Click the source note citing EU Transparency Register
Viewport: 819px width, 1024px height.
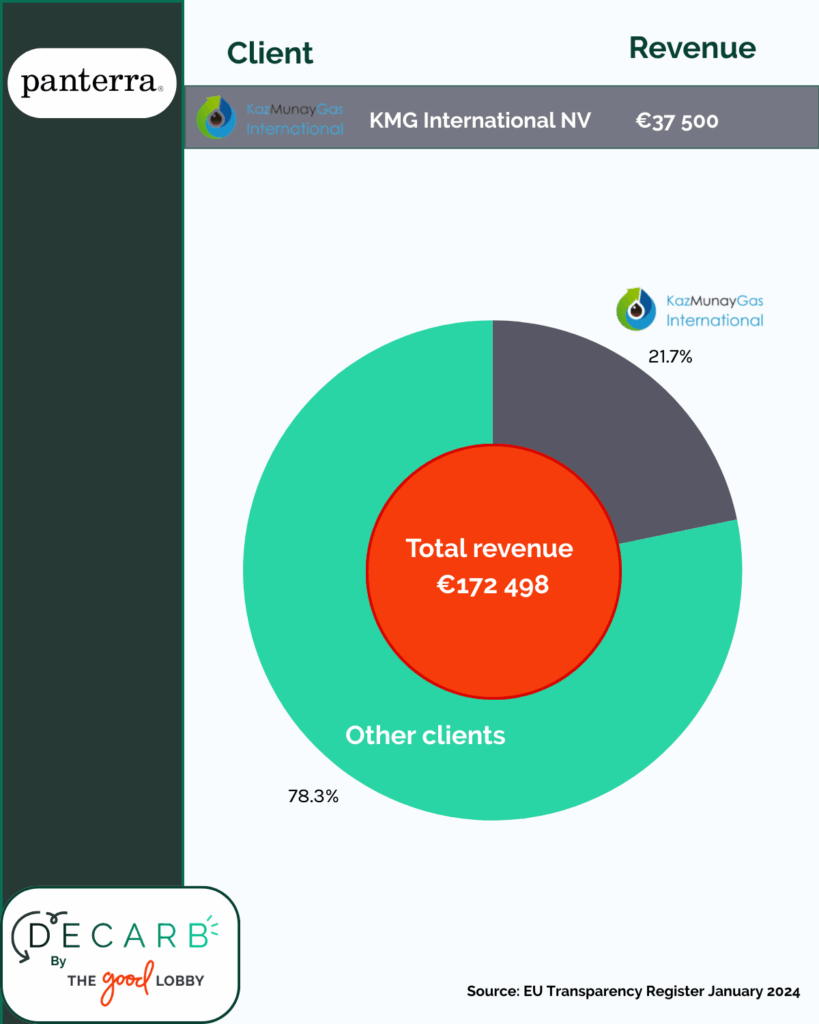[x=633, y=991]
